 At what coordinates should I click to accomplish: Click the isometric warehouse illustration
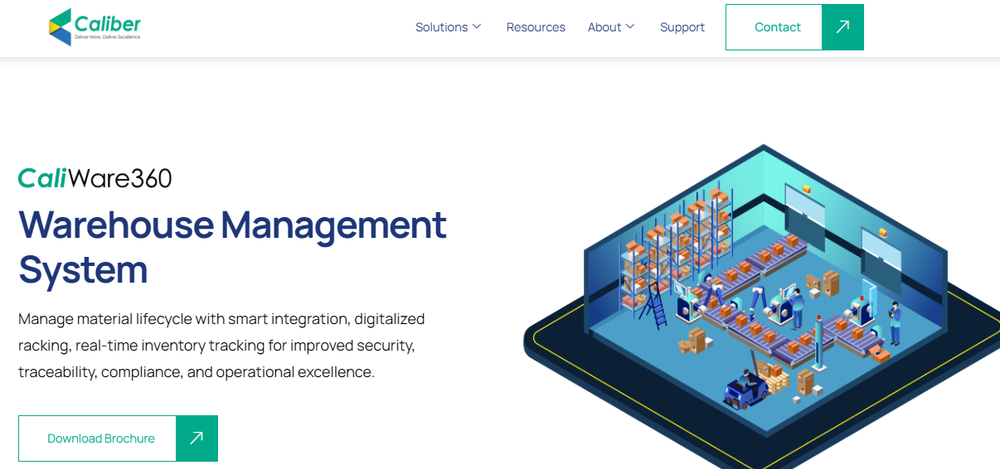point(761,306)
